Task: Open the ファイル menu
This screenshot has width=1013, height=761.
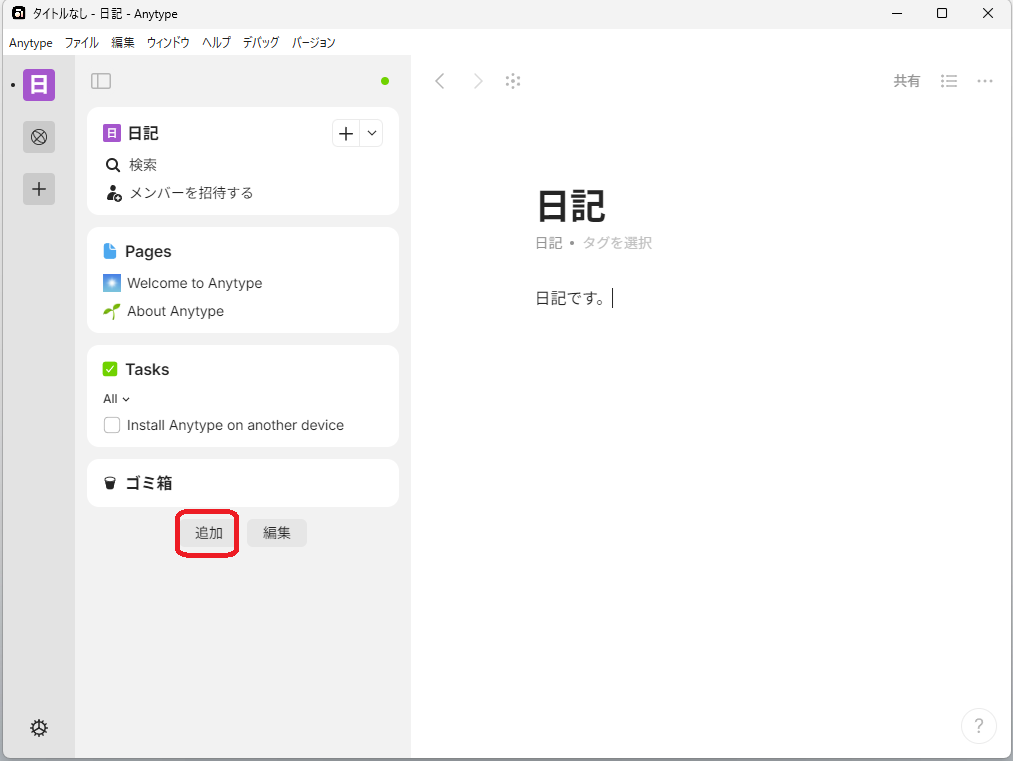Action: click(x=81, y=43)
